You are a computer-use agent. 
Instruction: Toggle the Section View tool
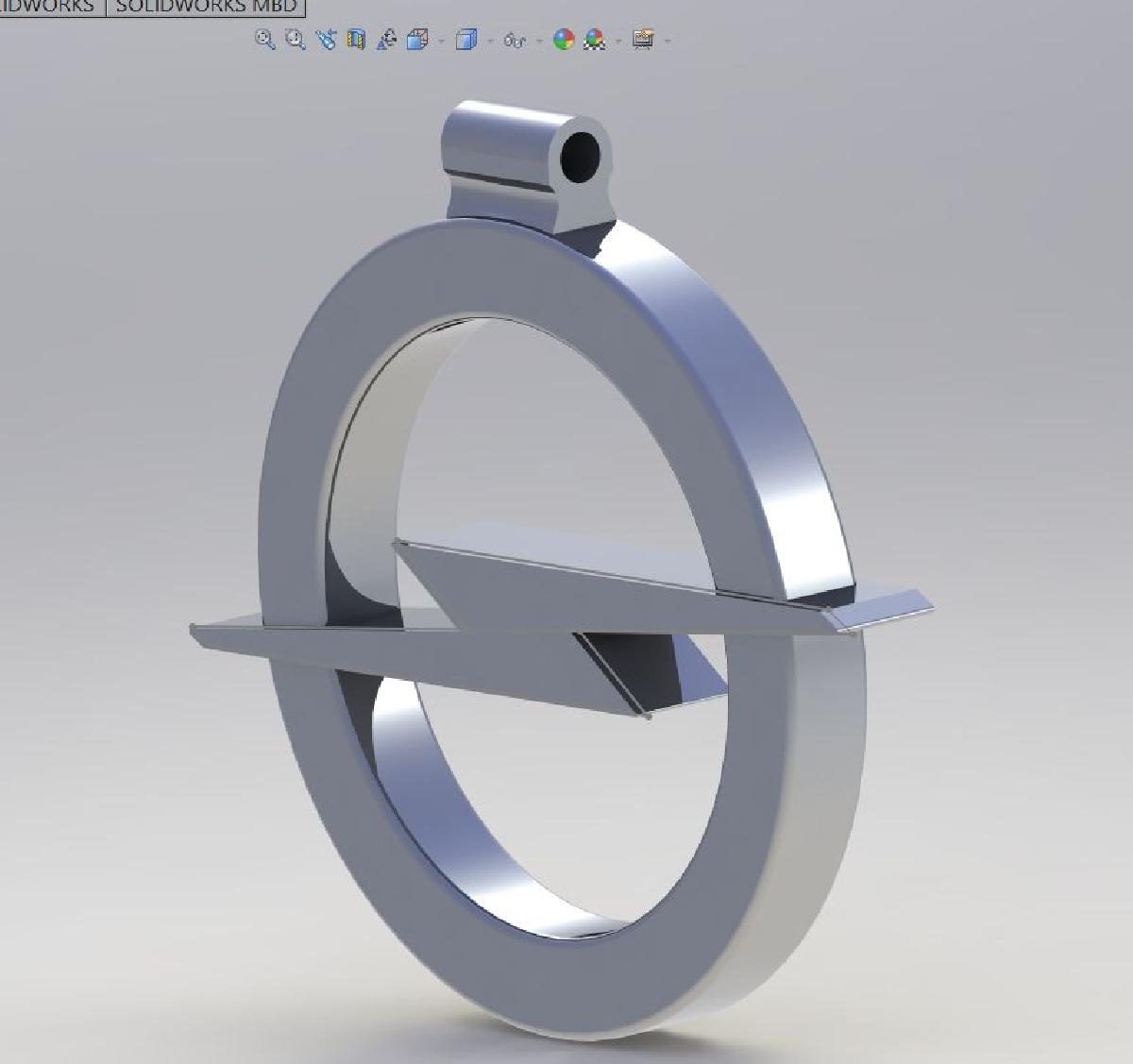tap(356, 40)
